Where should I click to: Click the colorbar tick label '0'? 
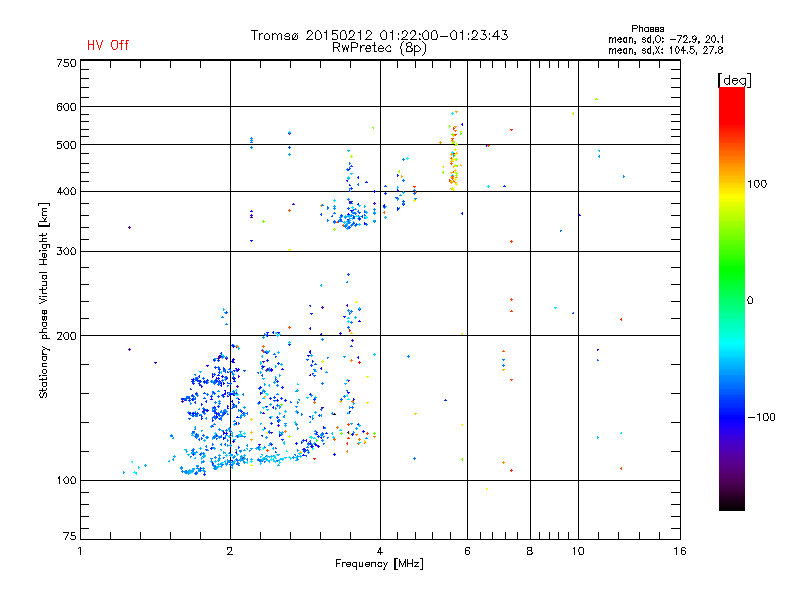coord(750,301)
